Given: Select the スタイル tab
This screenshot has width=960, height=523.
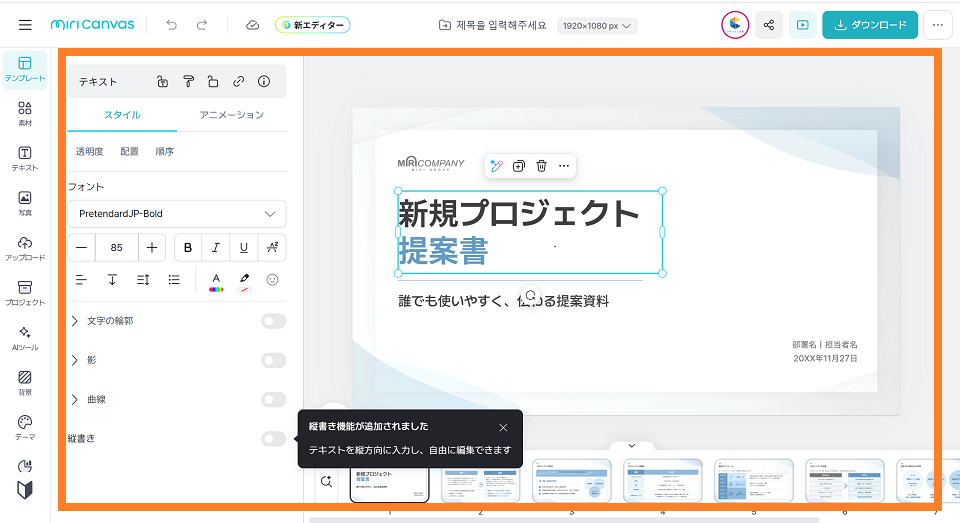Looking at the screenshot, I should pos(122,115).
